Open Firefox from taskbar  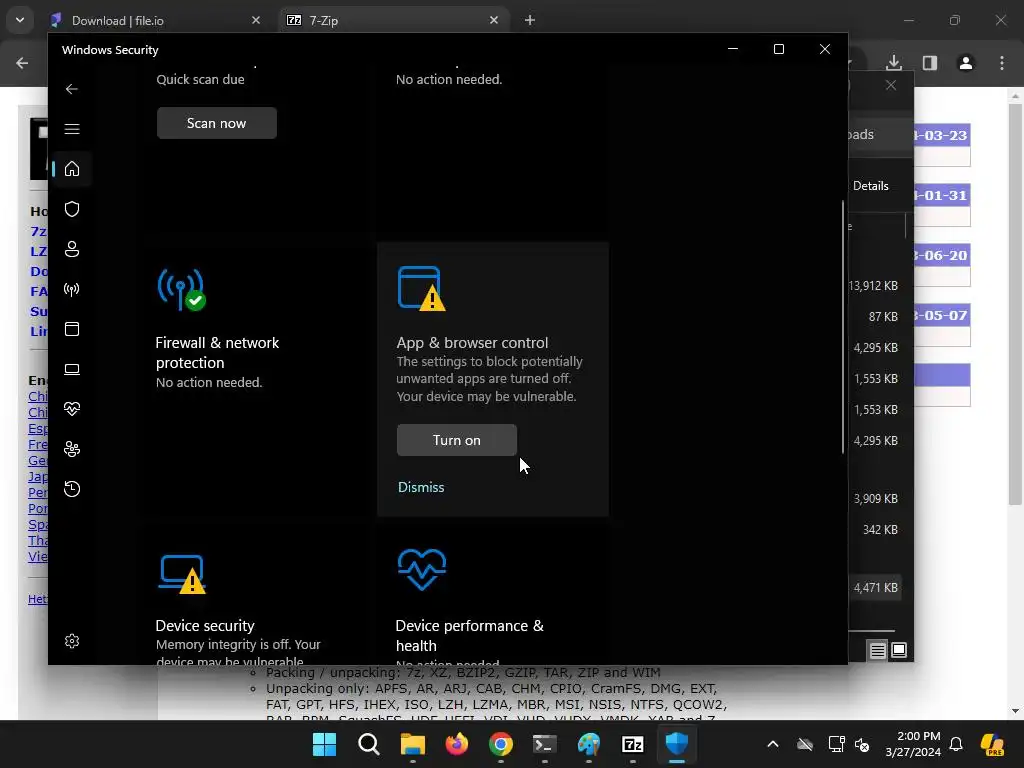[x=456, y=744]
